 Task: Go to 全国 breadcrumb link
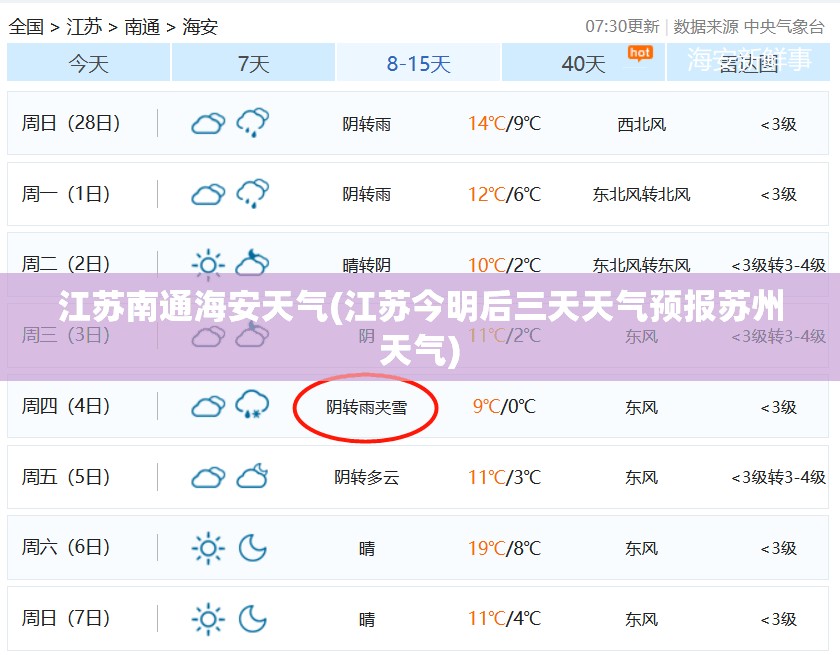click(x=26, y=26)
